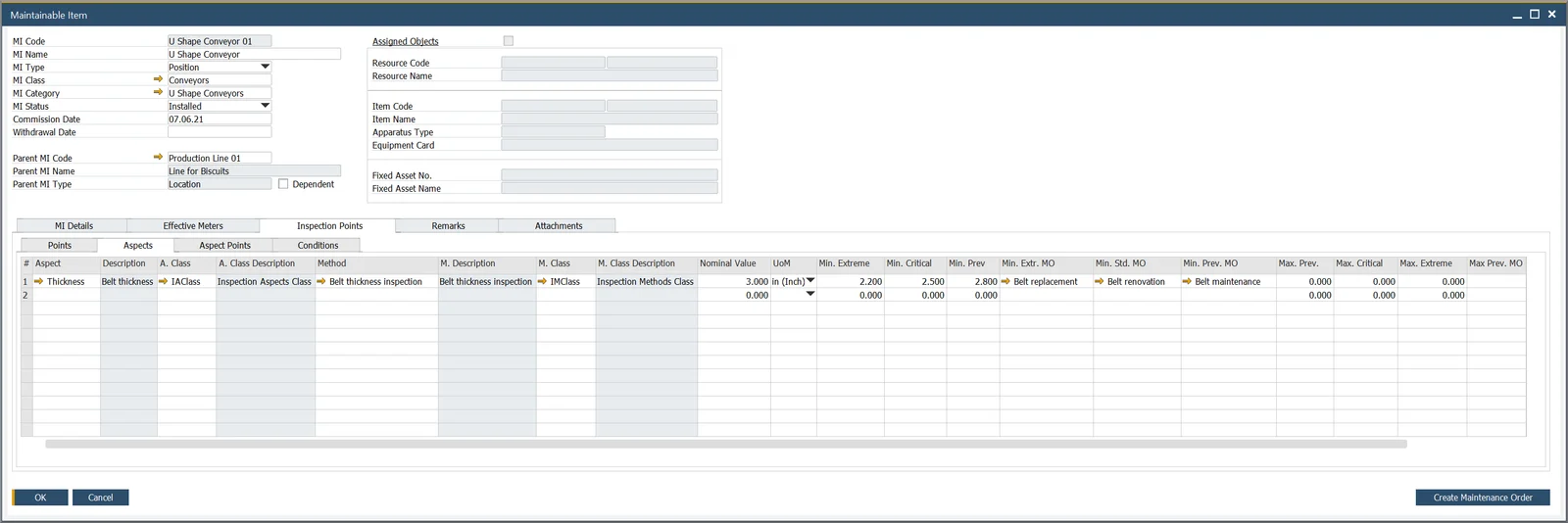Click the Nominal Value column header
The height and width of the screenshot is (523, 1568).
[x=734, y=263]
